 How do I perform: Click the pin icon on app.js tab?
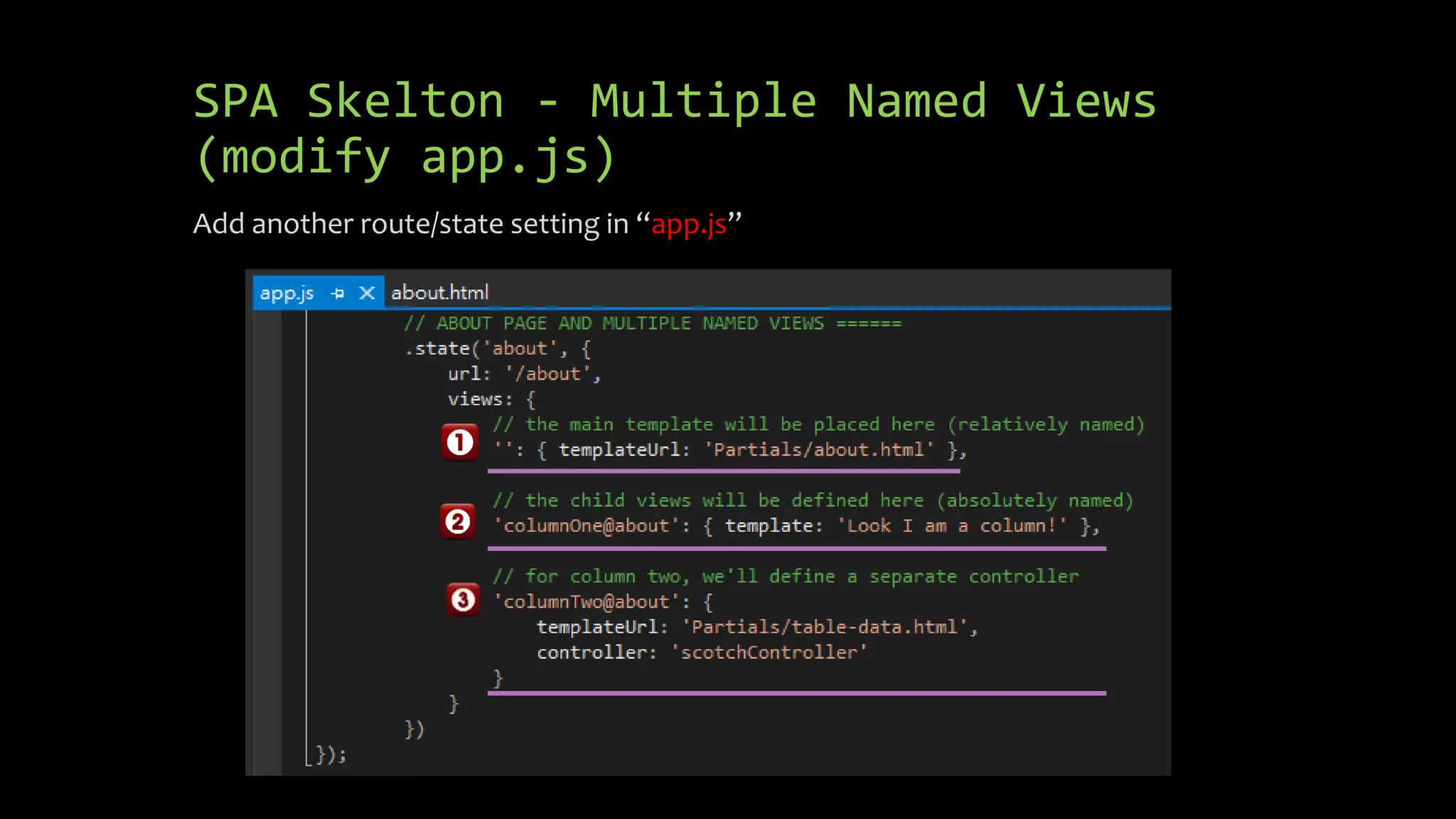pos(338,293)
